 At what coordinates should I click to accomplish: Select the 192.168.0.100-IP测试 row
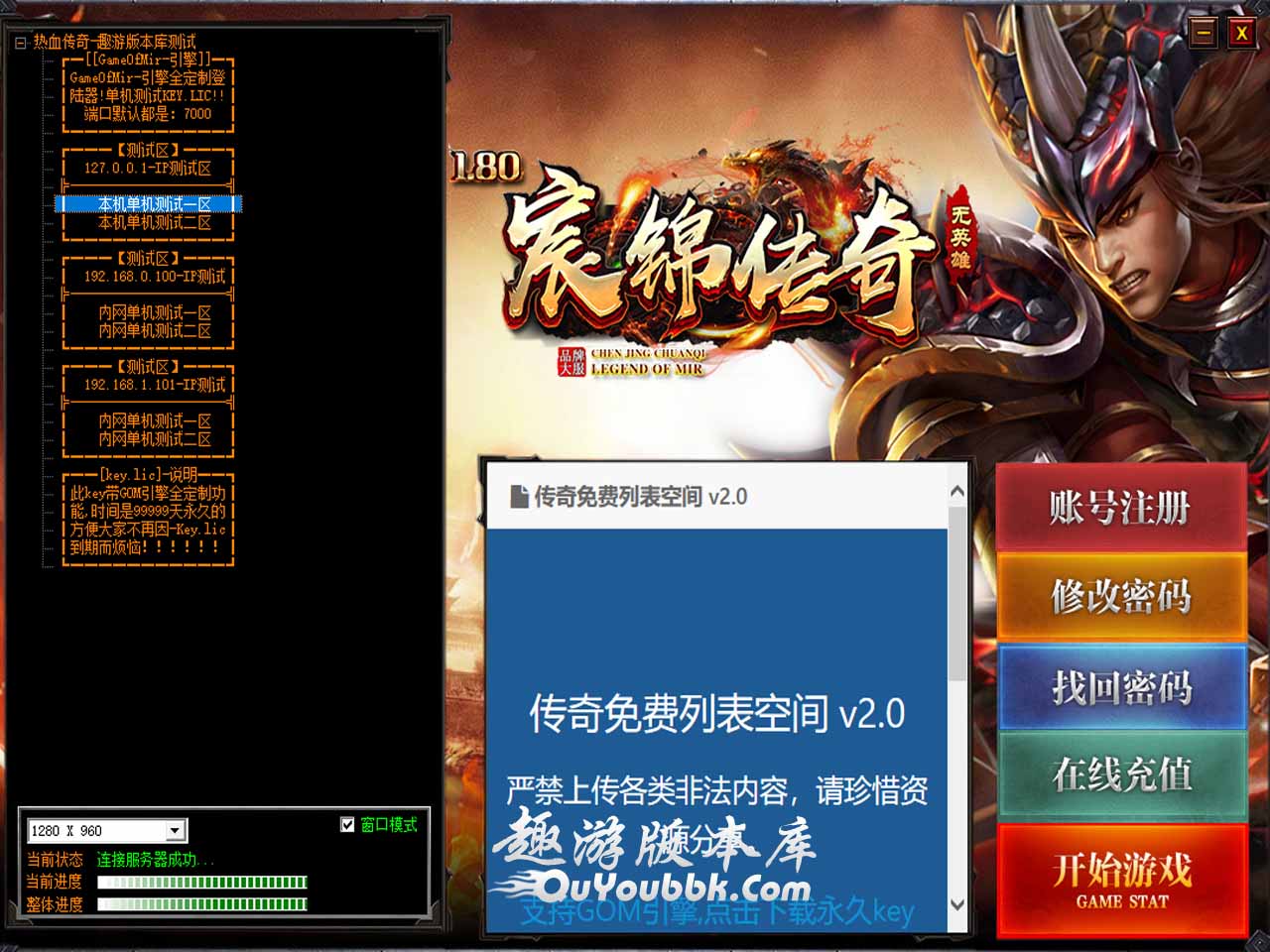148,276
